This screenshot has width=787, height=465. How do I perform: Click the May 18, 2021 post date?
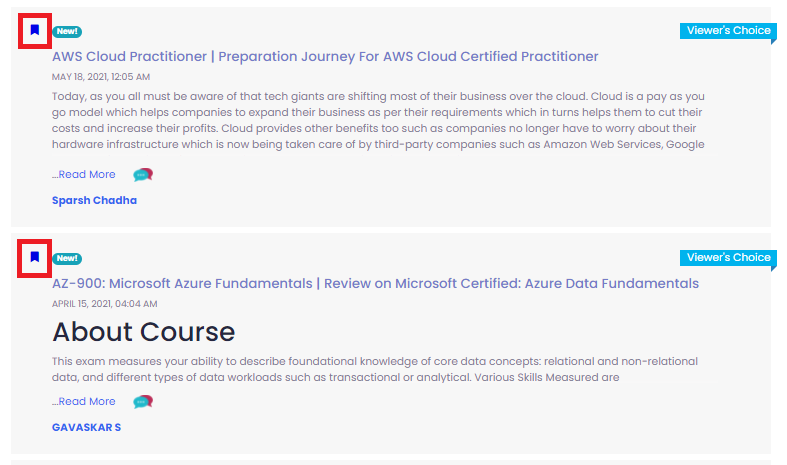coord(101,77)
